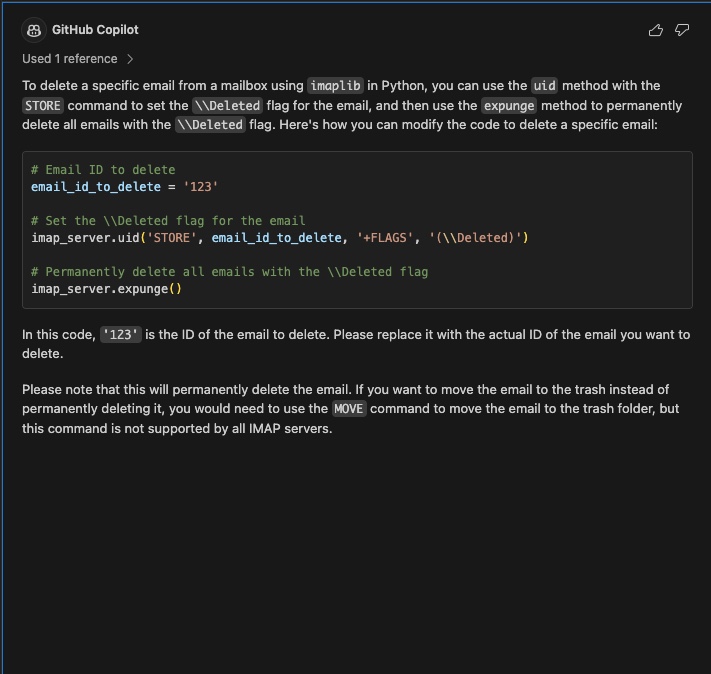
Task: Click the GitHub Copilot name heading
Action: point(95,30)
